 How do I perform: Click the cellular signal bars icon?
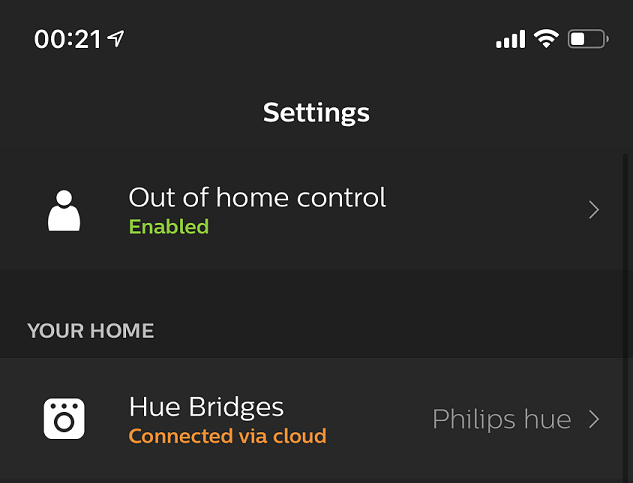[510, 40]
